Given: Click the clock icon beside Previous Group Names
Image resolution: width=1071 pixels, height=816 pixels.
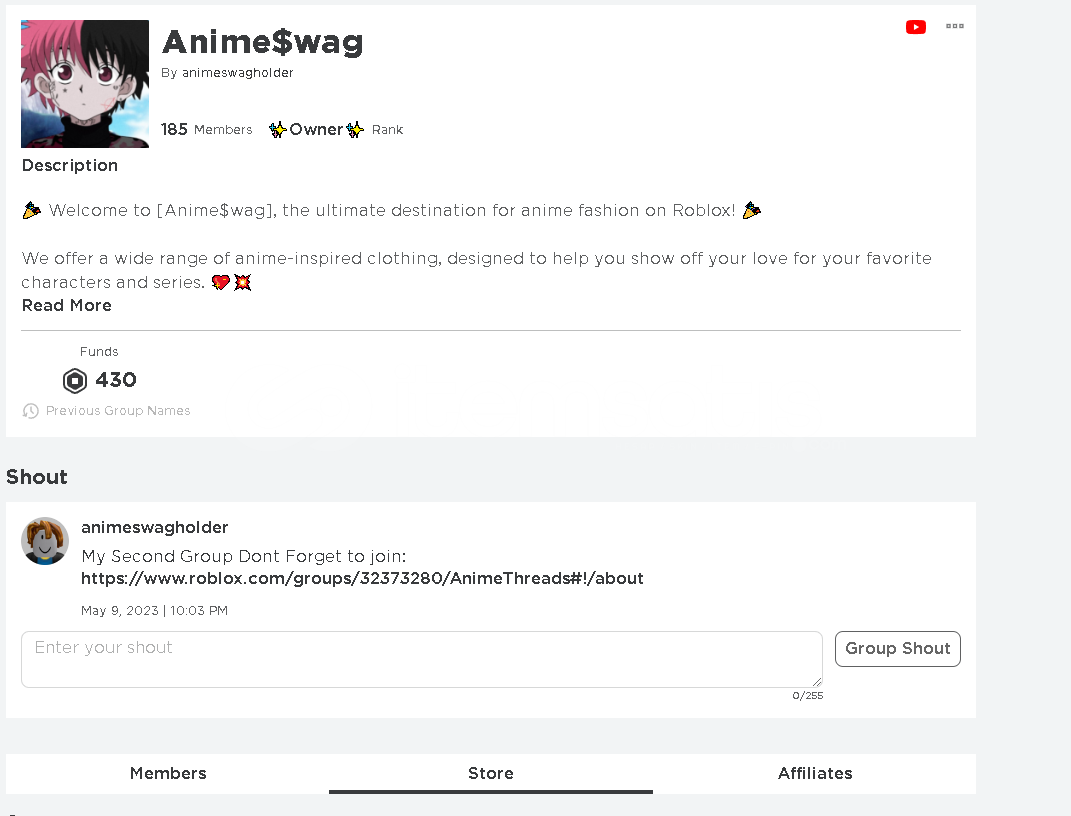Looking at the screenshot, I should (x=31, y=410).
